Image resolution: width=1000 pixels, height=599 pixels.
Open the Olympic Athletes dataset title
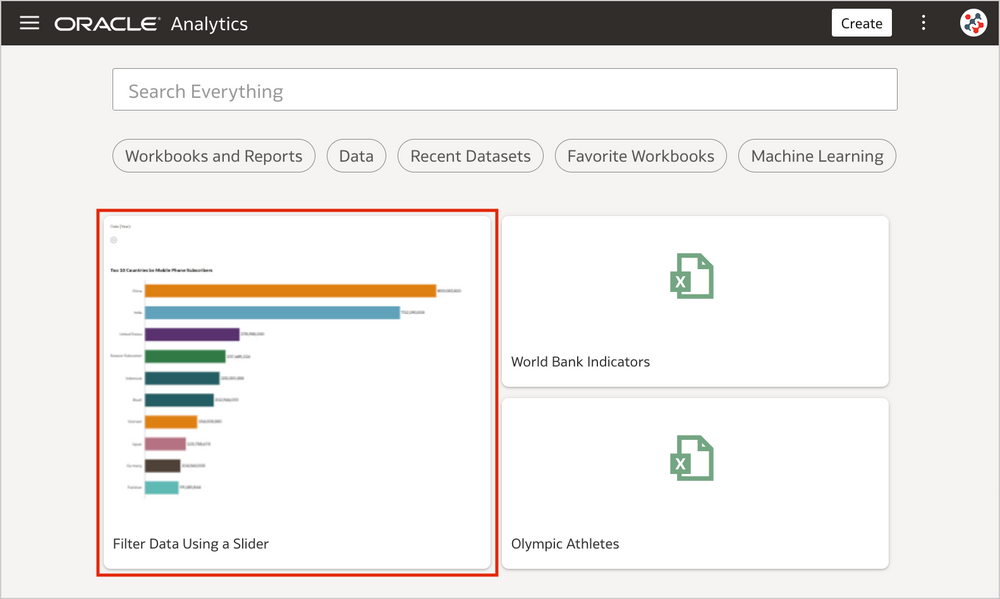click(x=565, y=544)
